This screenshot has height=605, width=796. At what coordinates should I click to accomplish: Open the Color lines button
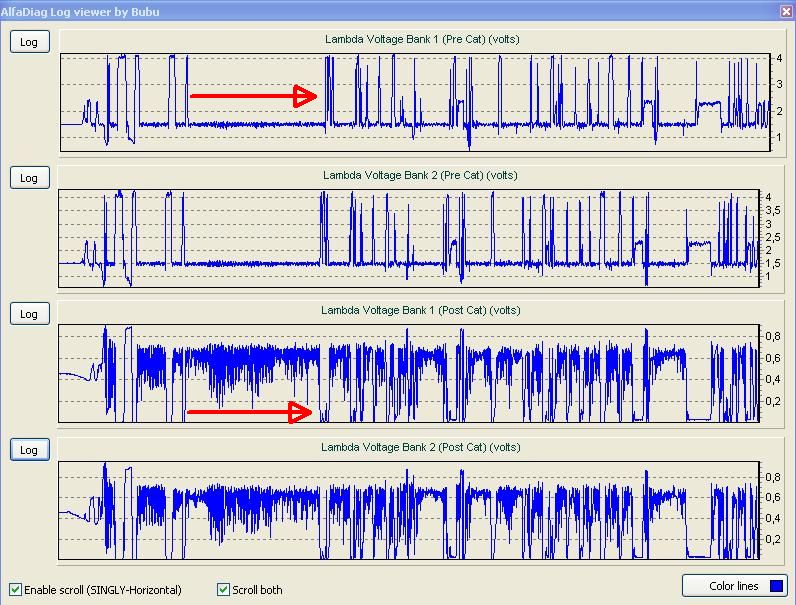click(735, 586)
